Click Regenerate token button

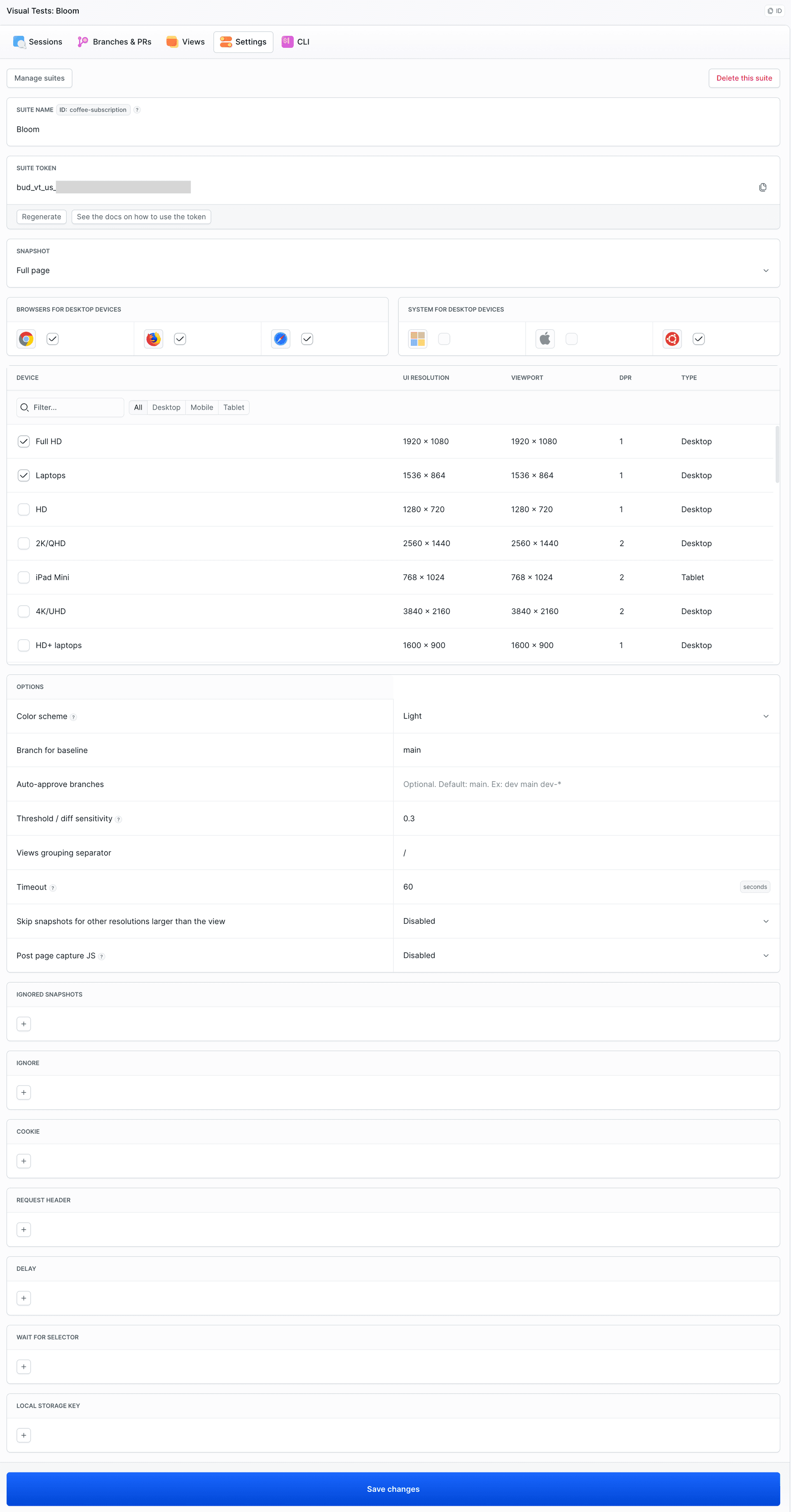point(41,216)
